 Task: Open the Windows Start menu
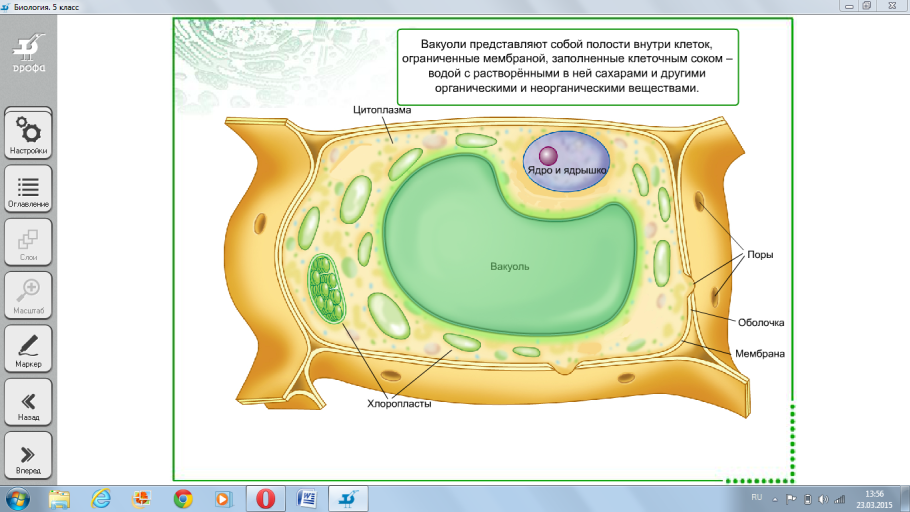point(18,497)
